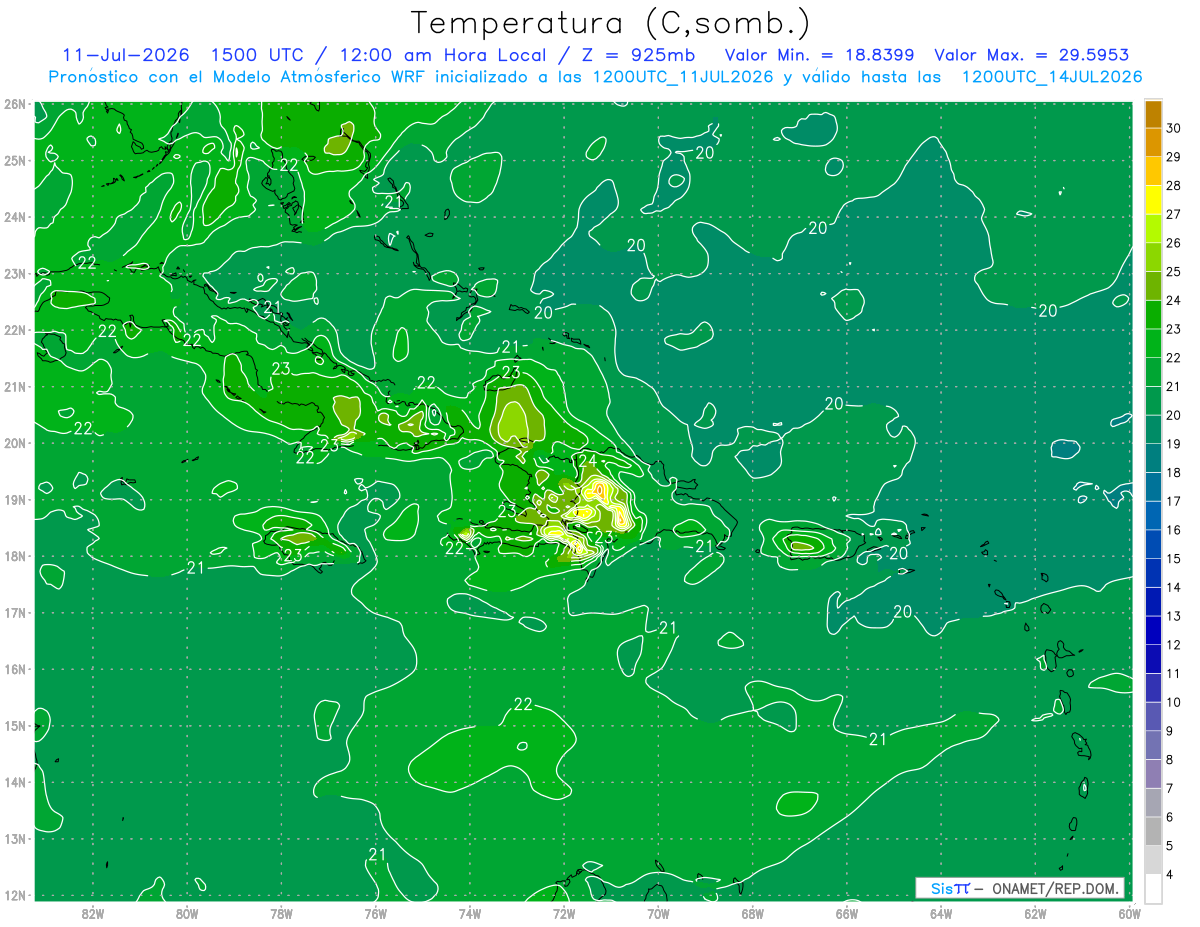Click colorbar segment between 29 and 30

point(1153,143)
